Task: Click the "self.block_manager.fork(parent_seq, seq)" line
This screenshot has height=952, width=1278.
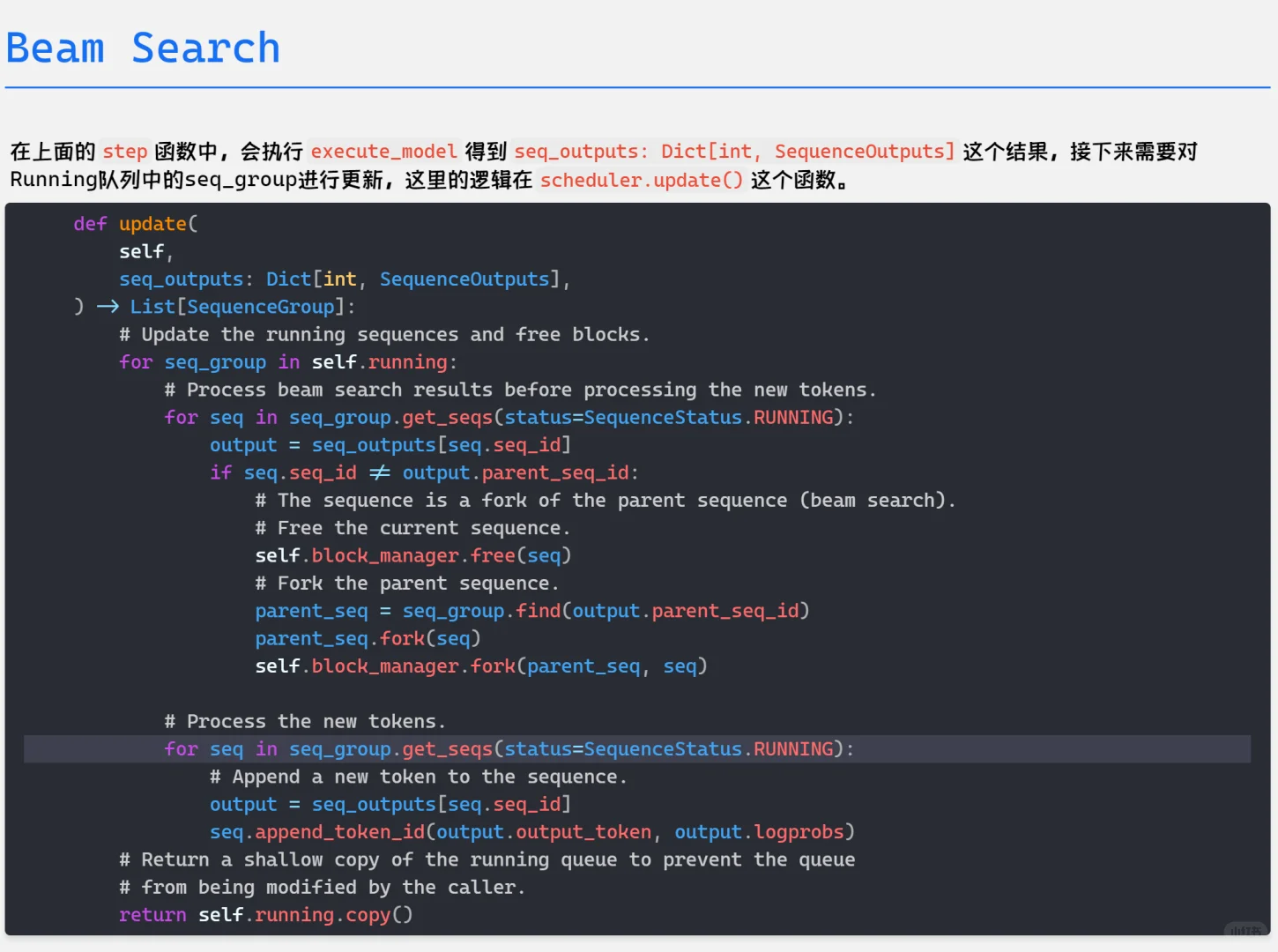Action: pos(481,666)
